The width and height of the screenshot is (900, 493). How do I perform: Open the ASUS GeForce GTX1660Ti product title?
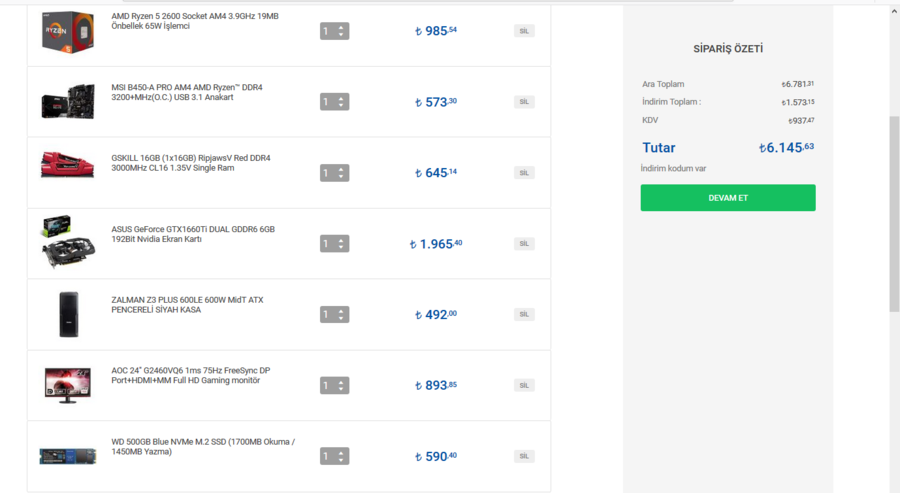pyautogui.click(x=192, y=234)
